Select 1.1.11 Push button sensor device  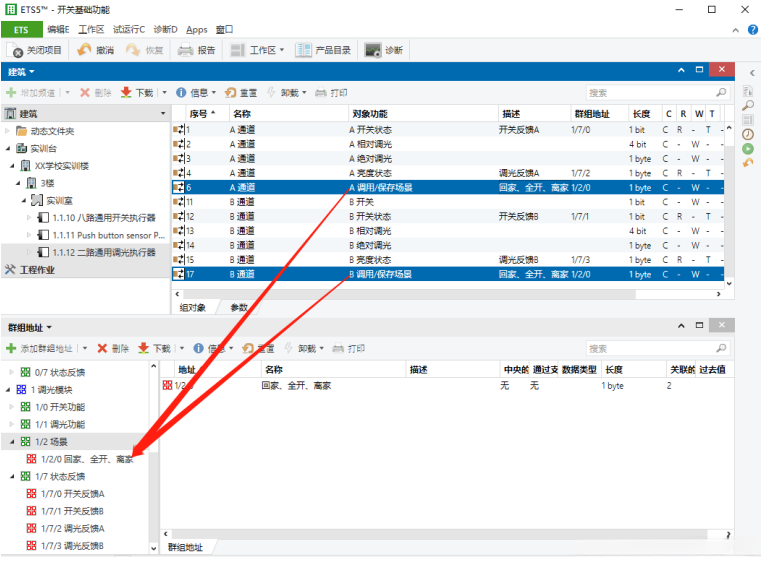coord(108,235)
